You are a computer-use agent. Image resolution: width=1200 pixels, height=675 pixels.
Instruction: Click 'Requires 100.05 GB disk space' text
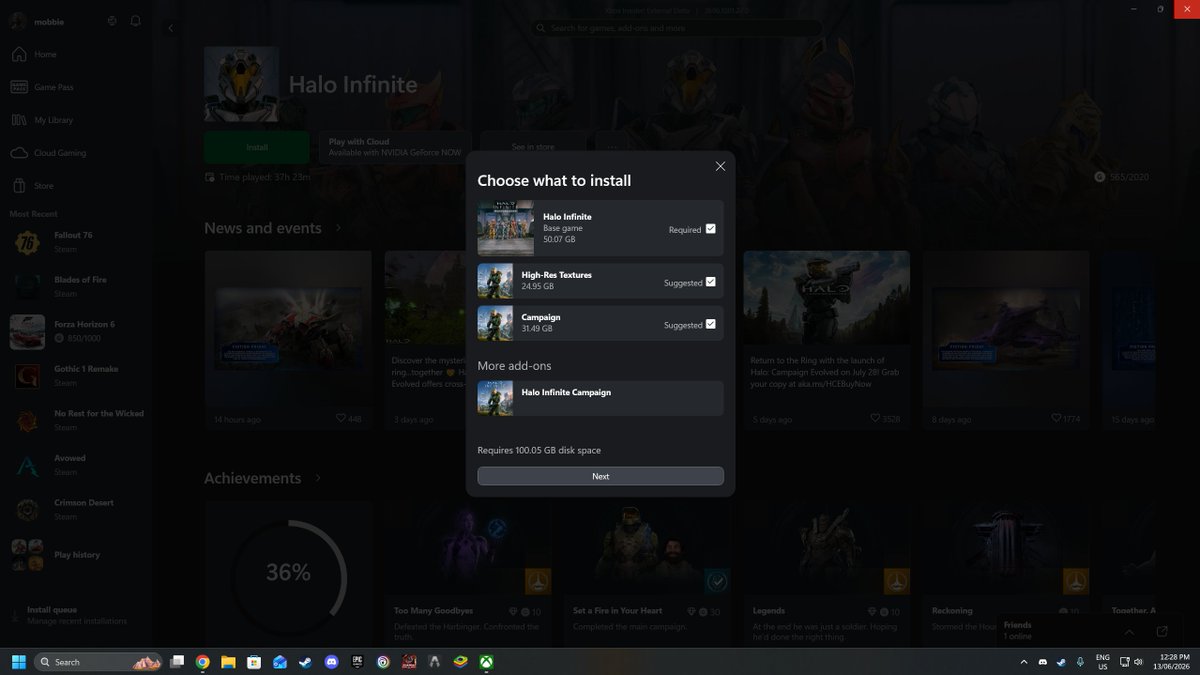[x=539, y=450]
